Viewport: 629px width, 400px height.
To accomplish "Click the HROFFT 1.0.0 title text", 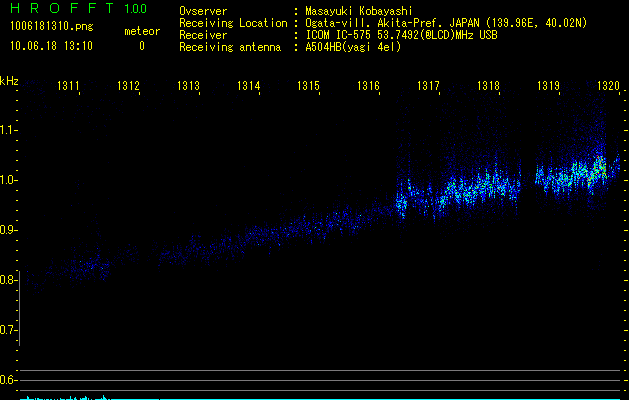I will tap(78, 8).
